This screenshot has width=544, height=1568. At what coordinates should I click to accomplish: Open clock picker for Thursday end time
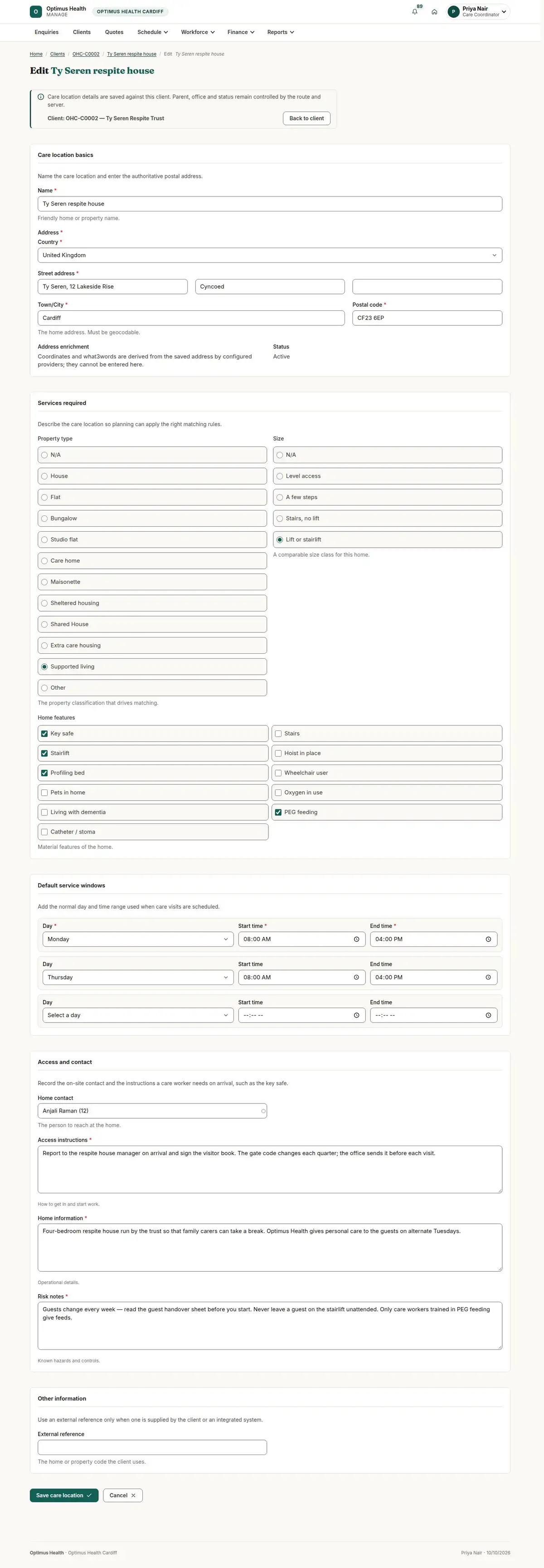[x=489, y=978]
